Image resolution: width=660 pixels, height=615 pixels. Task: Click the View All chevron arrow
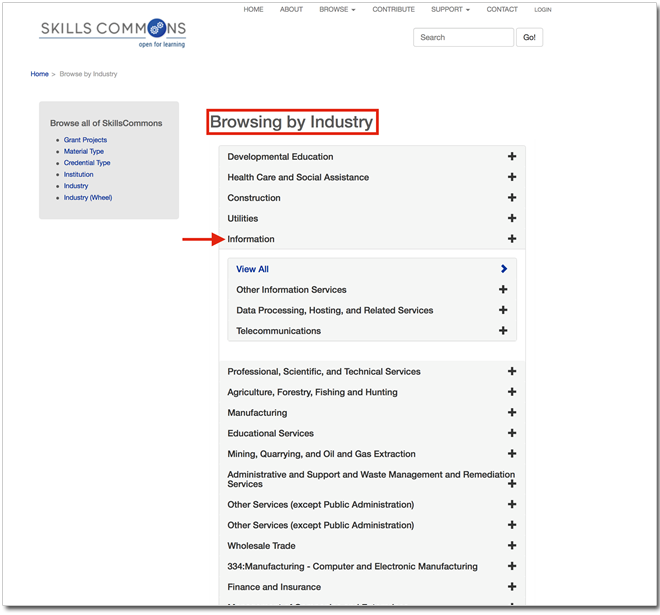[x=504, y=269]
